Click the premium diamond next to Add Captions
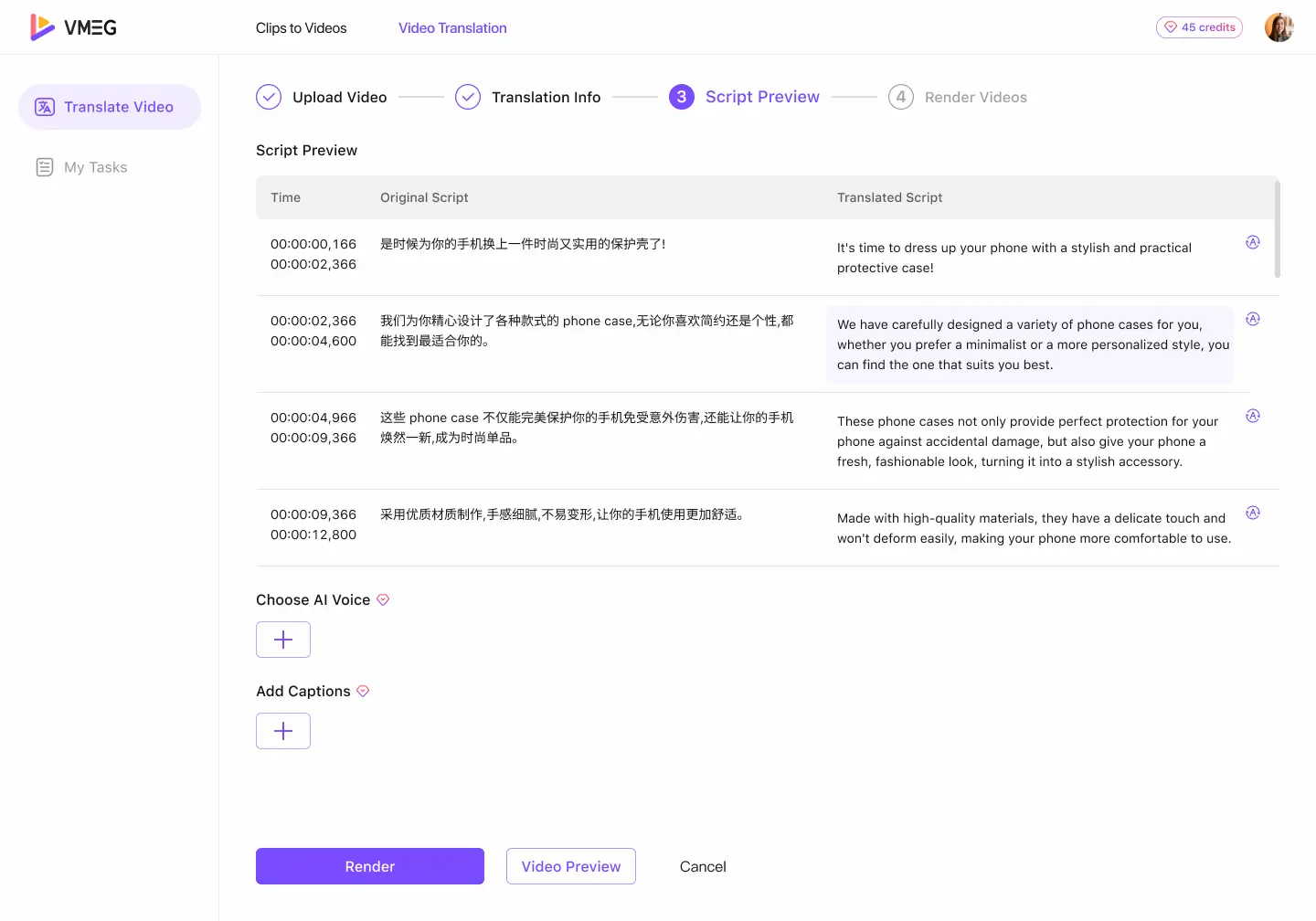1316x921 pixels. pos(363,692)
